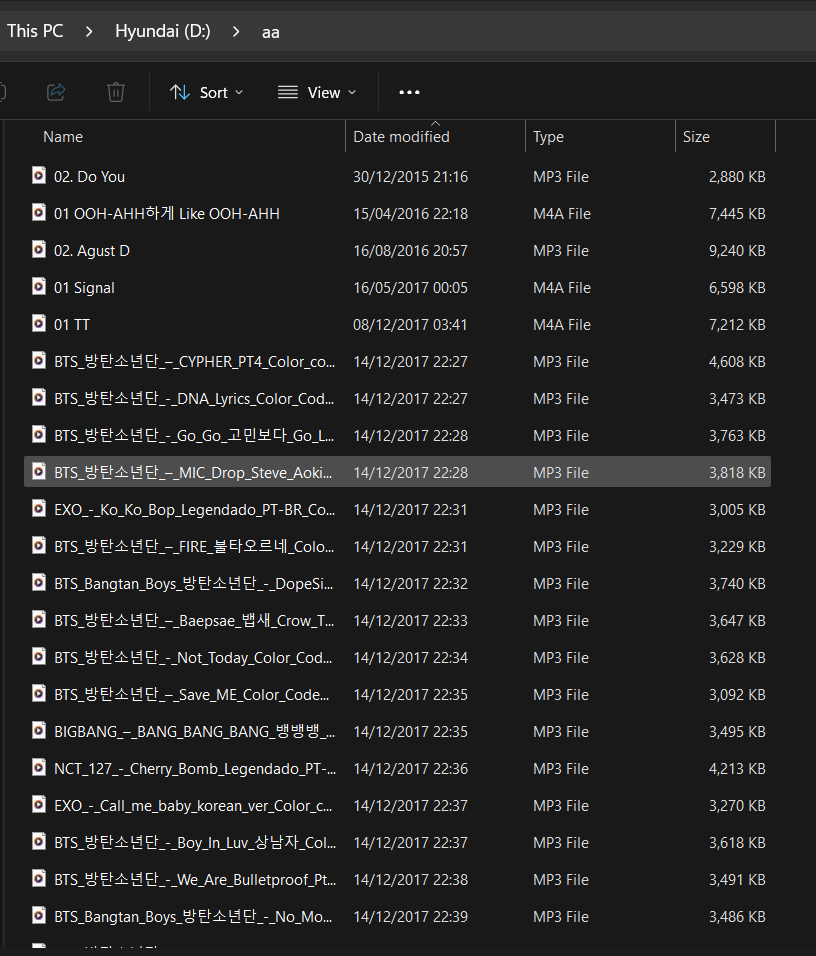Select file name 01 Signal
This screenshot has height=956, width=816.
[84, 288]
